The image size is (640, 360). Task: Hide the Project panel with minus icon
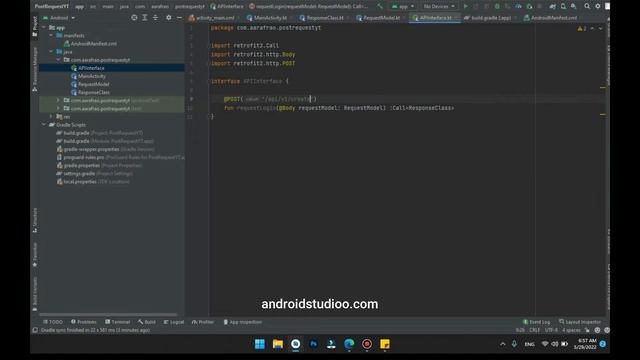point(179,18)
